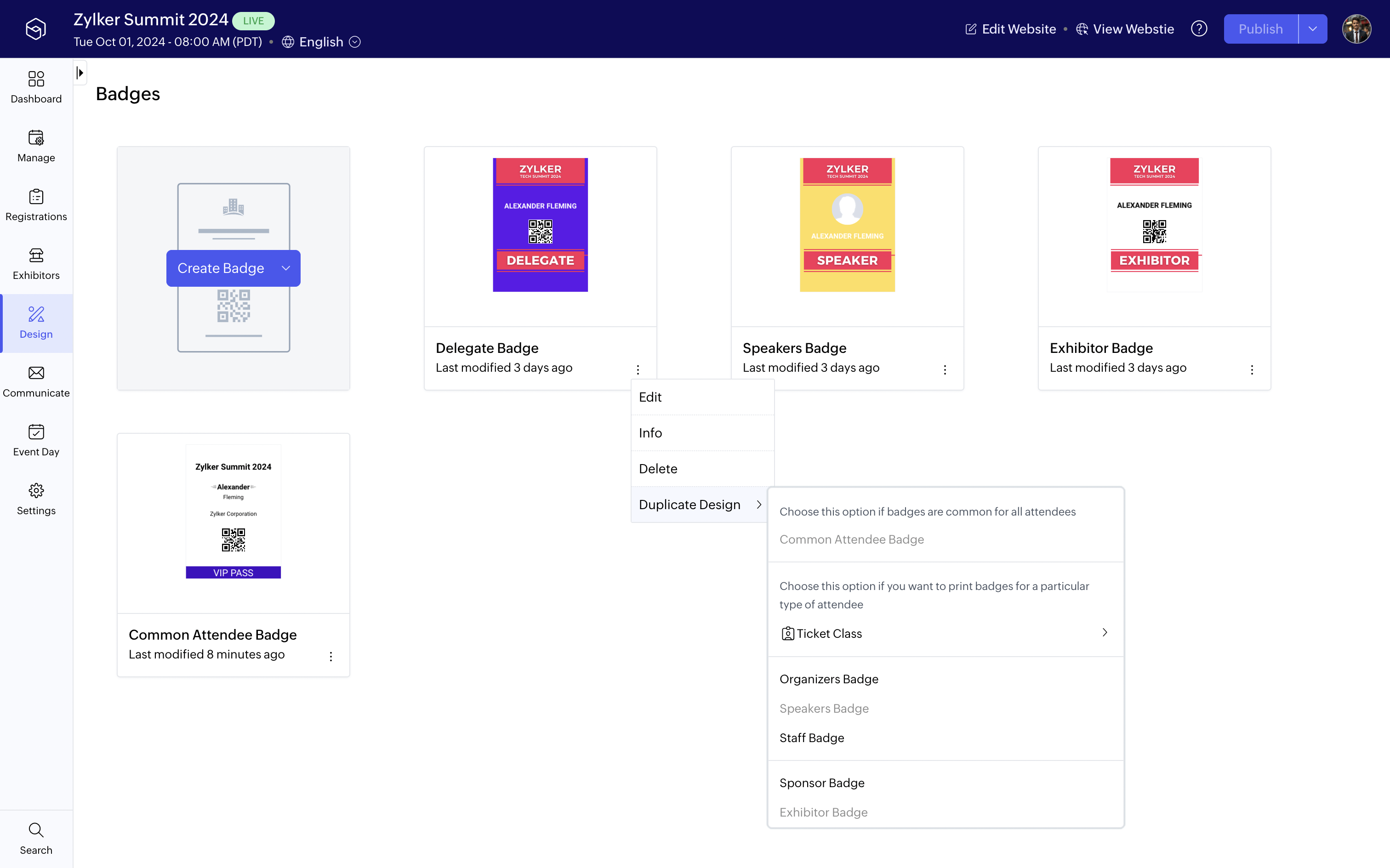This screenshot has width=1390, height=868.
Task: Open Publish button dropdown arrow
Action: [1312, 28]
